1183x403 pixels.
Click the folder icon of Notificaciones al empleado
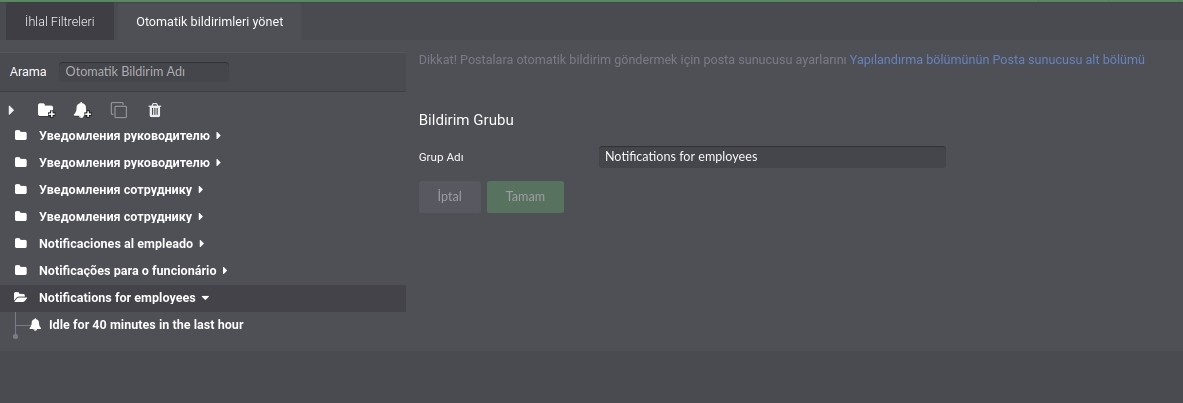coord(20,244)
